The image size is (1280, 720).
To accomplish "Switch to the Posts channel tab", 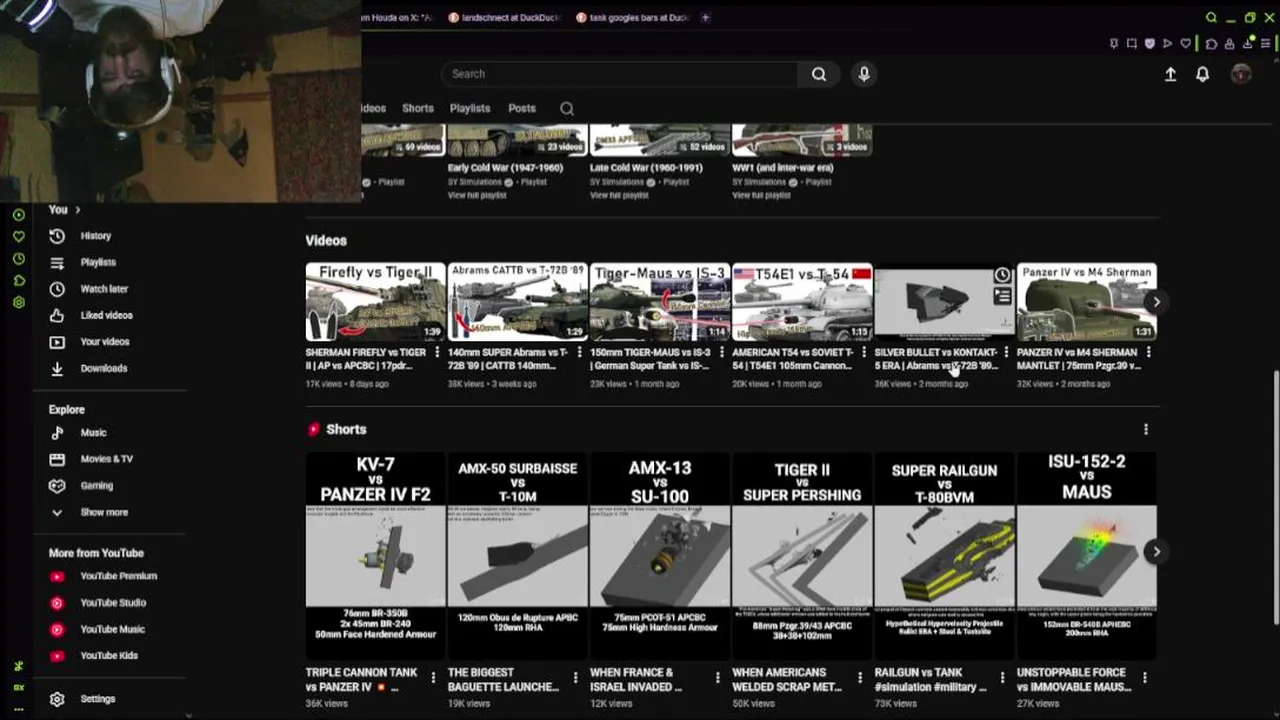I will coord(522,108).
